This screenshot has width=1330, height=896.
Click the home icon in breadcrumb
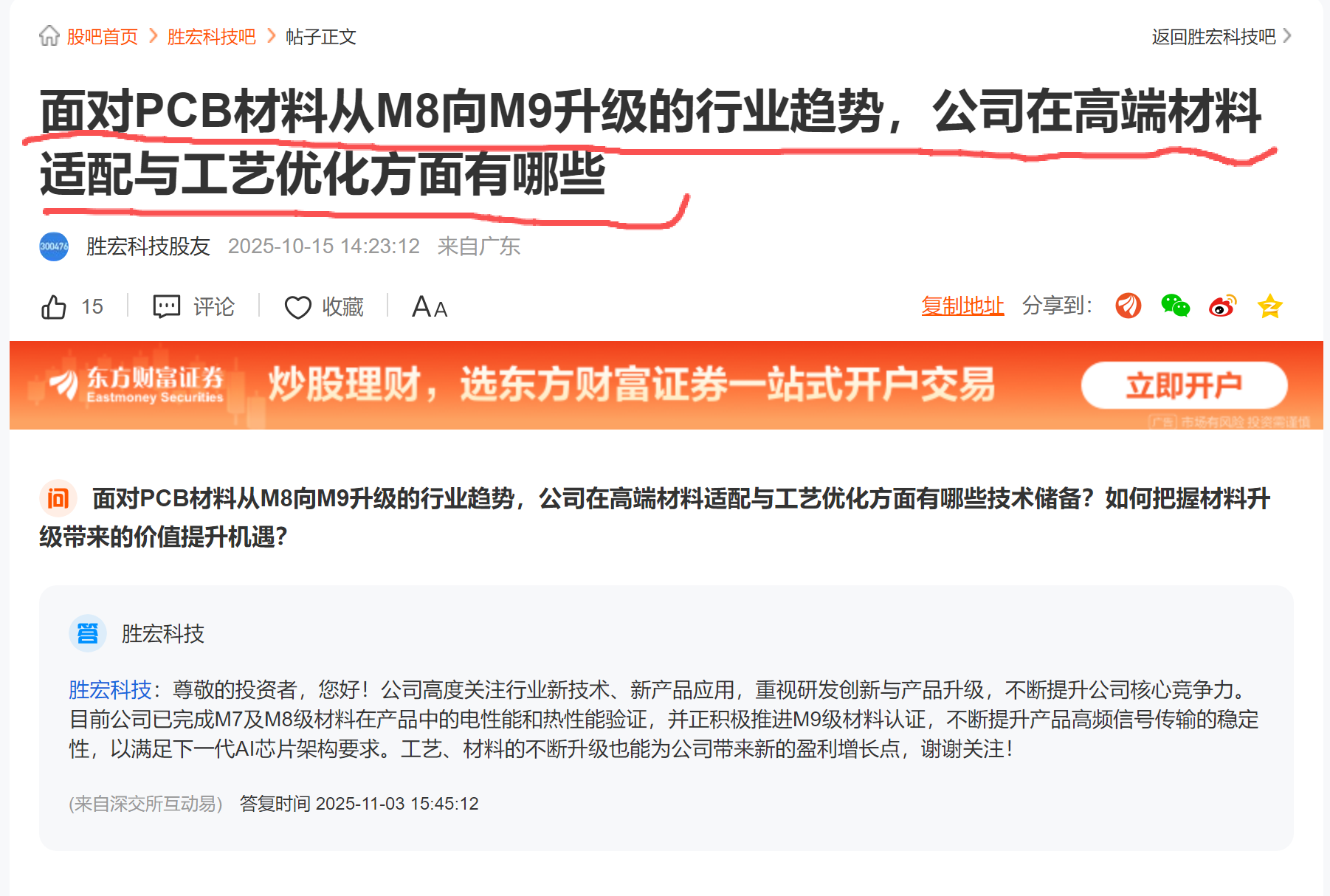pos(49,35)
